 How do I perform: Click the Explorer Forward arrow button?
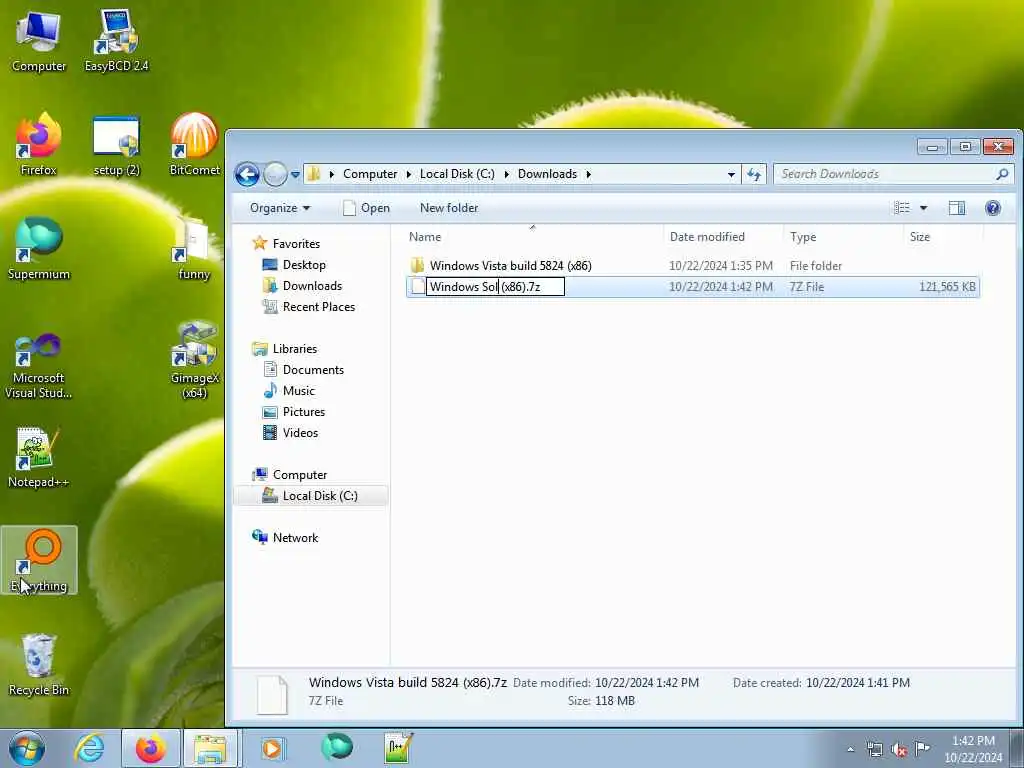(276, 174)
